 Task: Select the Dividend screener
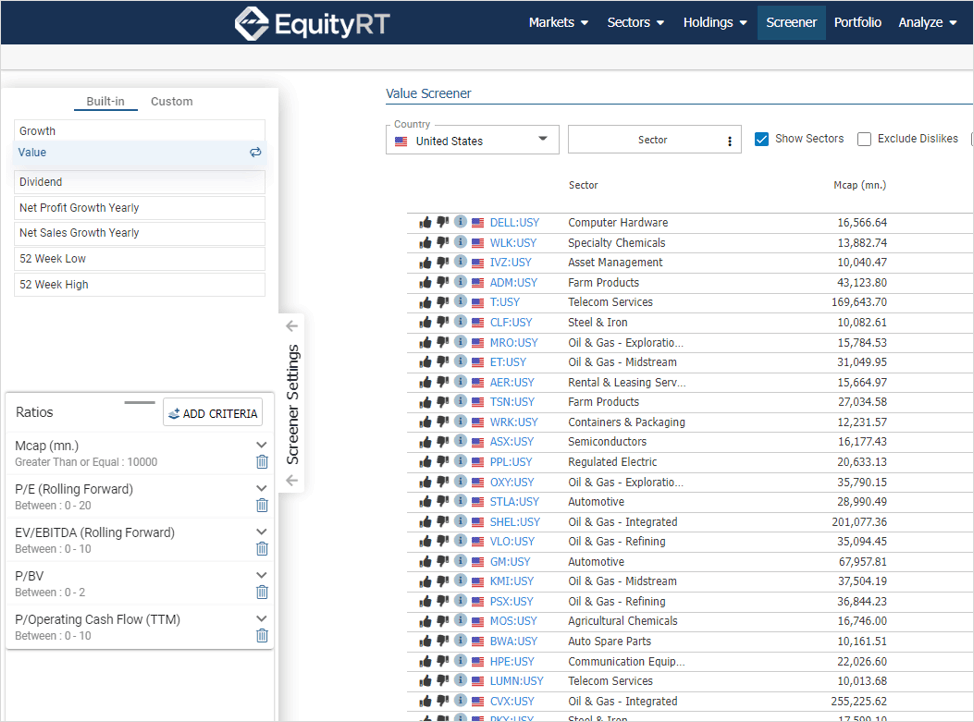(x=140, y=182)
